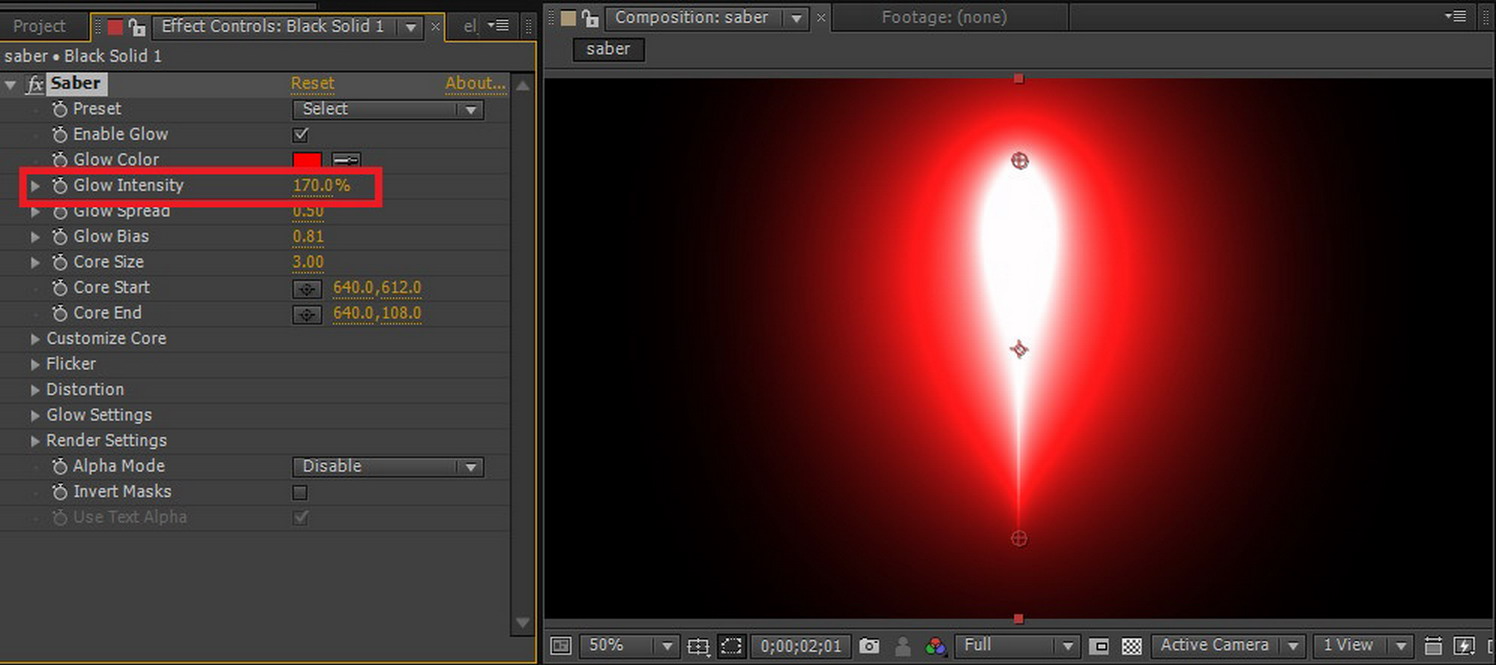This screenshot has width=1496, height=665.
Task: Collapse the Saber effect twirl arrow
Action: click(x=11, y=85)
